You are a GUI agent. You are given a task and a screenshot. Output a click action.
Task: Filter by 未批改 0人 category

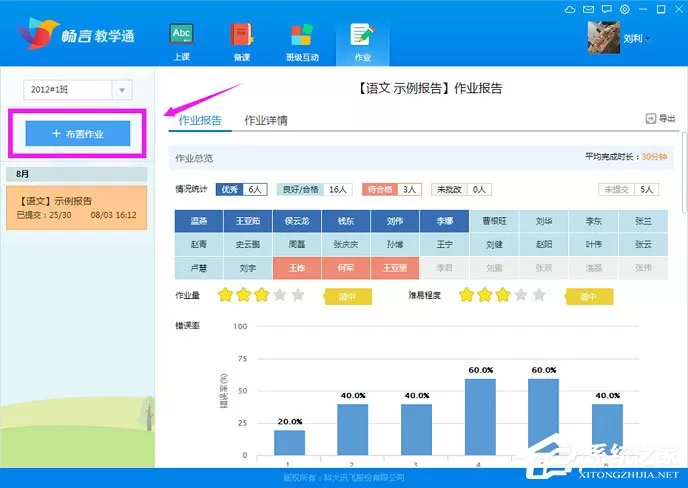pos(461,189)
